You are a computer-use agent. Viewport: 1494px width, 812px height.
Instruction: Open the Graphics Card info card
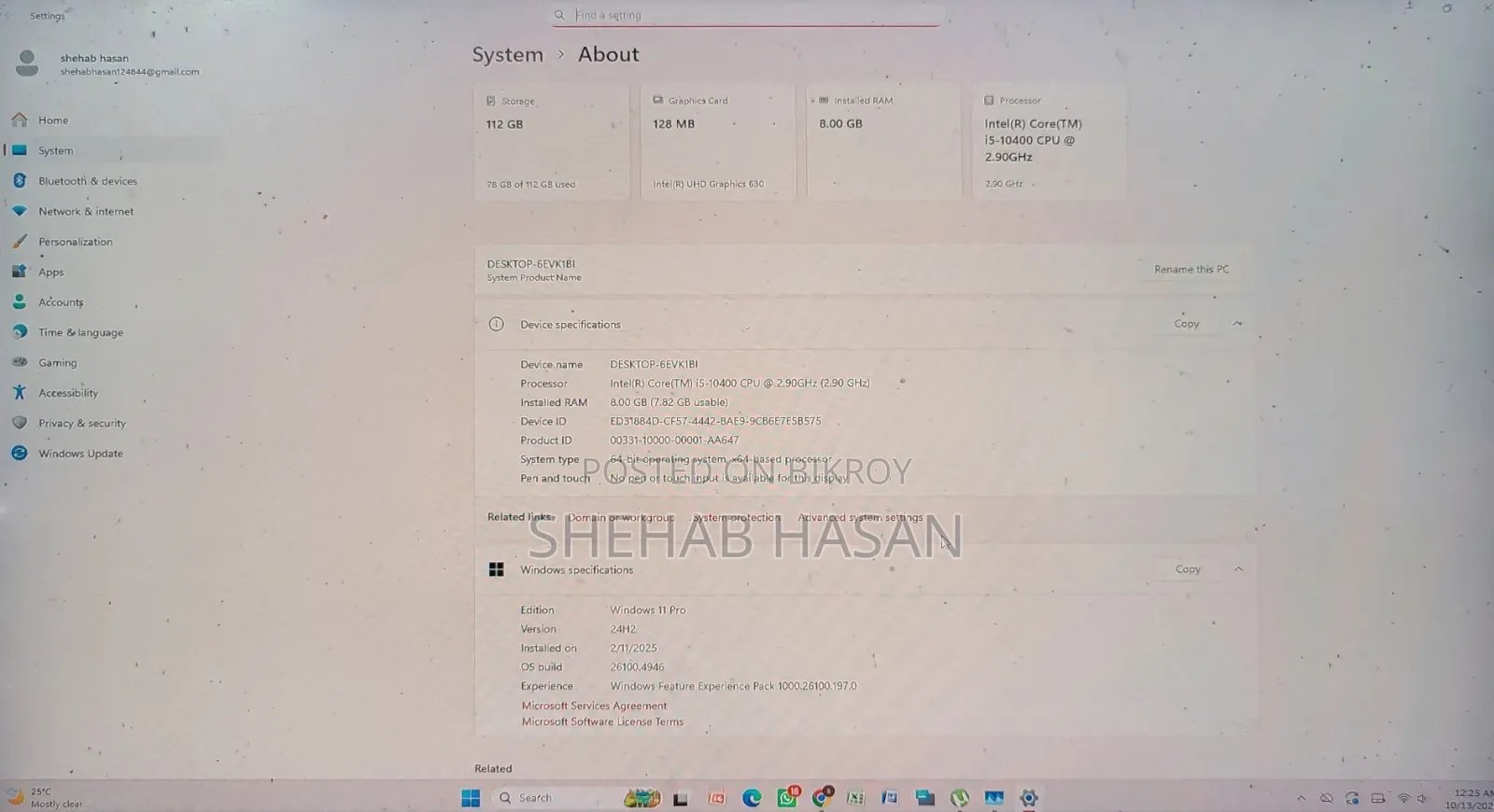(718, 142)
